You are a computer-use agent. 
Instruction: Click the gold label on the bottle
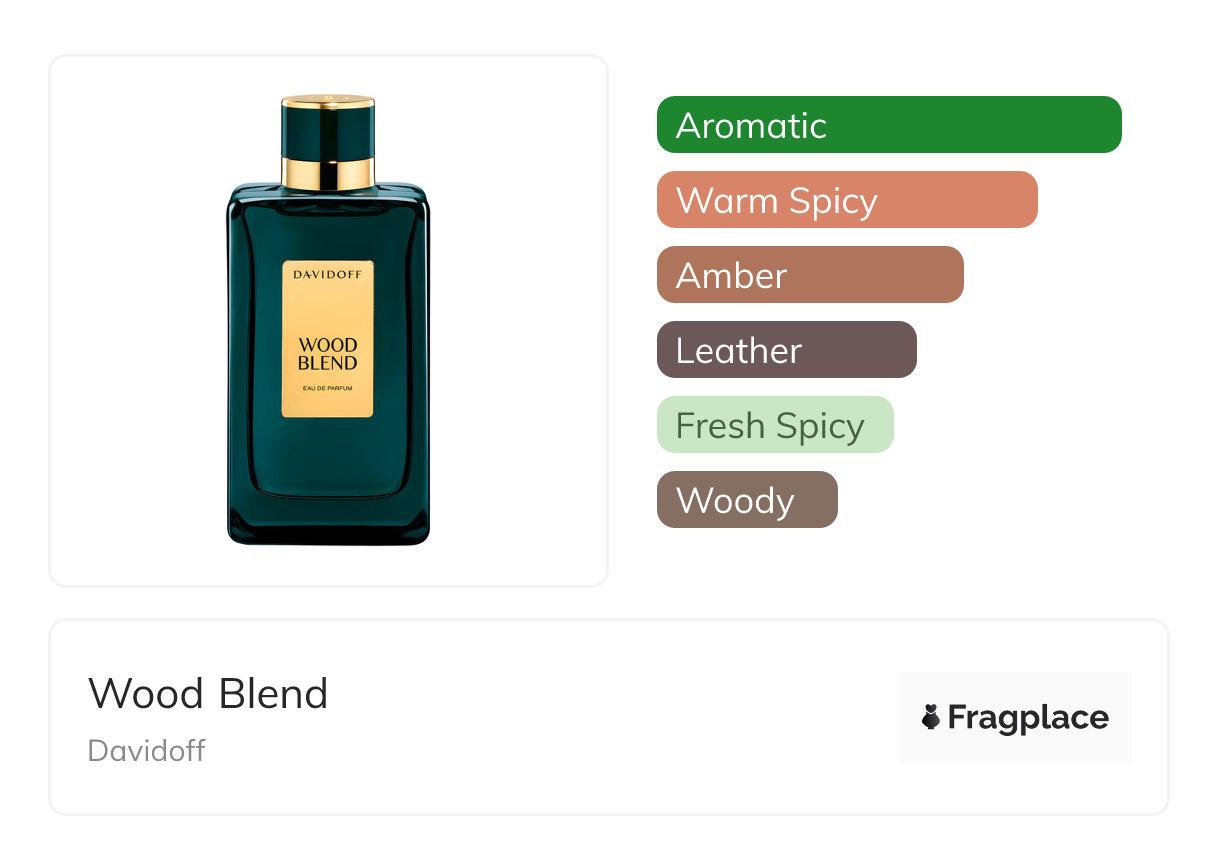tap(328, 339)
